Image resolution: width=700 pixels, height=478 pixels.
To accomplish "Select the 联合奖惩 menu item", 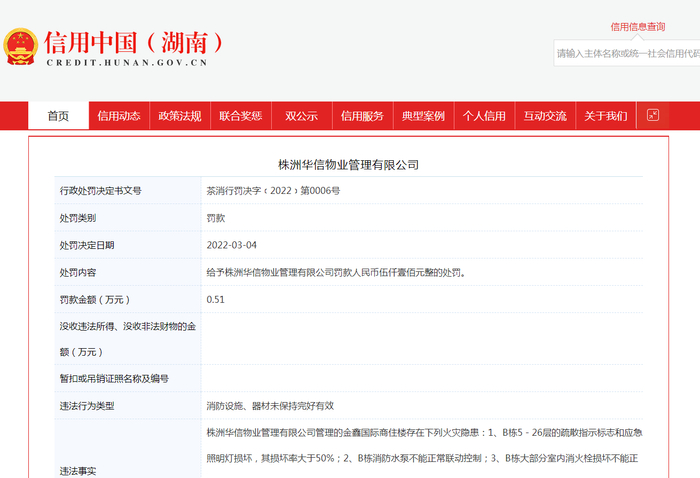I will point(241,116).
